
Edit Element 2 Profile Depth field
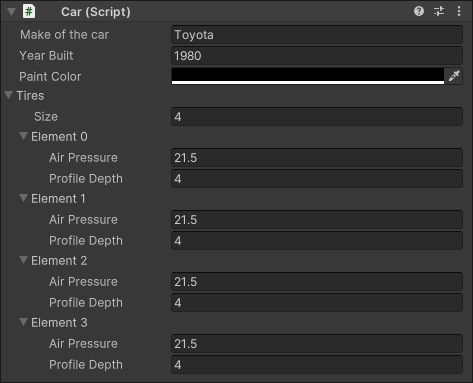[x=317, y=303]
